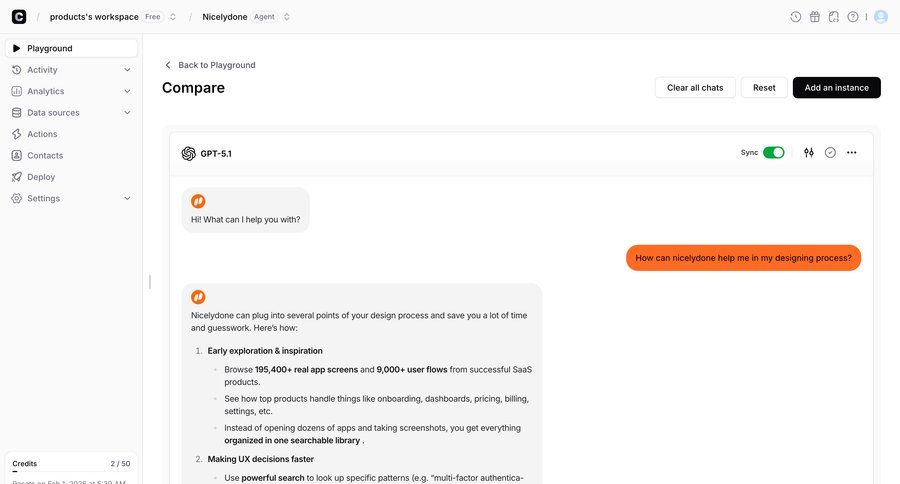
Task: Open instance settings sliders icon
Action: click(809, 152)
